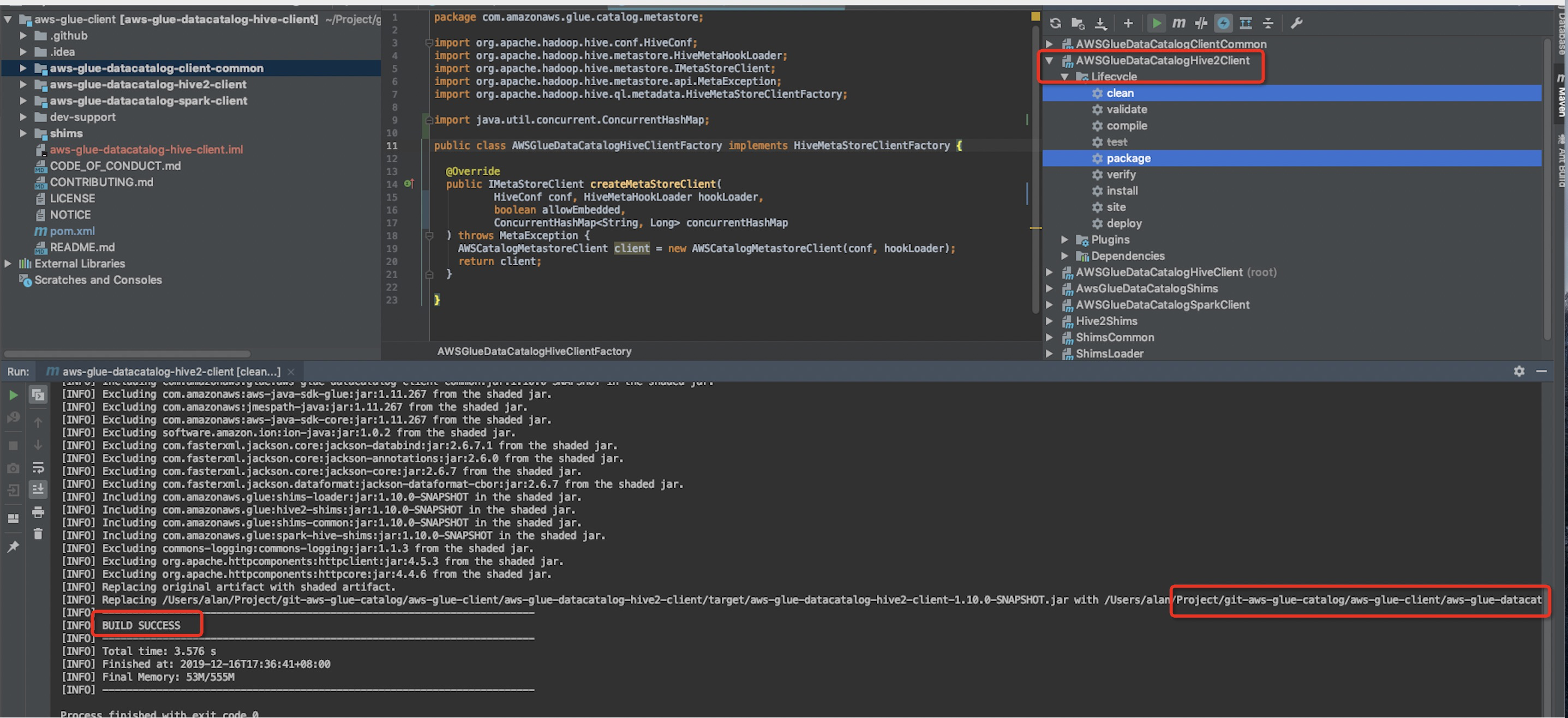This screenshot has width=1568, height=718.
Task: Toggle Skip Tests Mode lightning button
Action: (1223, 23)
